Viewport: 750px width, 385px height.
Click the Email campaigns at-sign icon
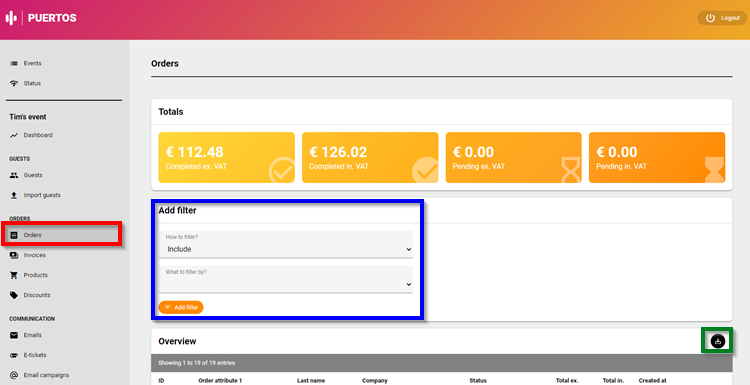tap(14, 375)
